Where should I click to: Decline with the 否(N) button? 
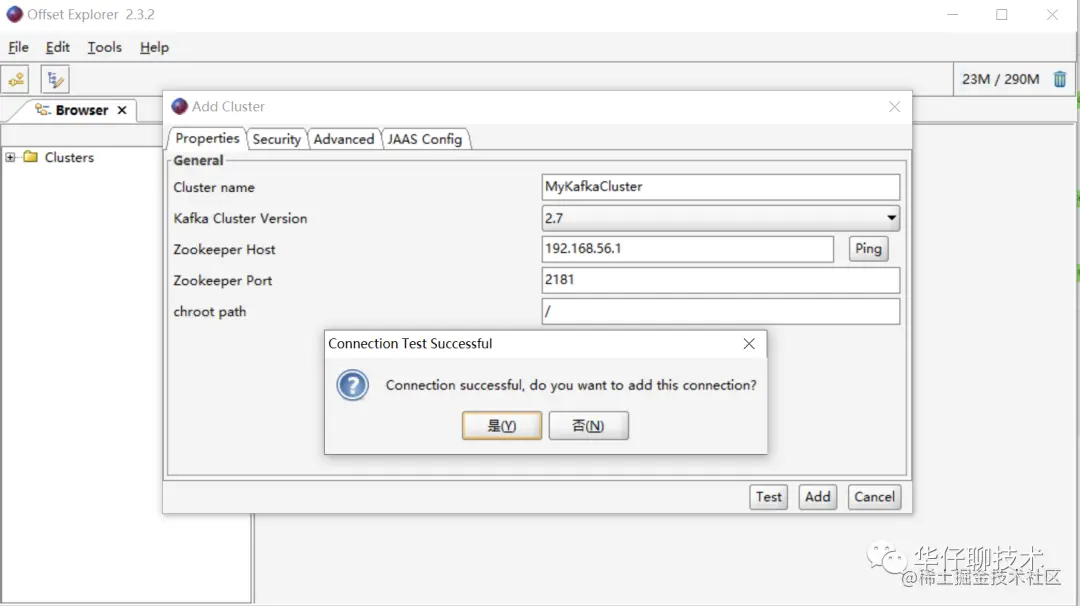pos(588,426)
